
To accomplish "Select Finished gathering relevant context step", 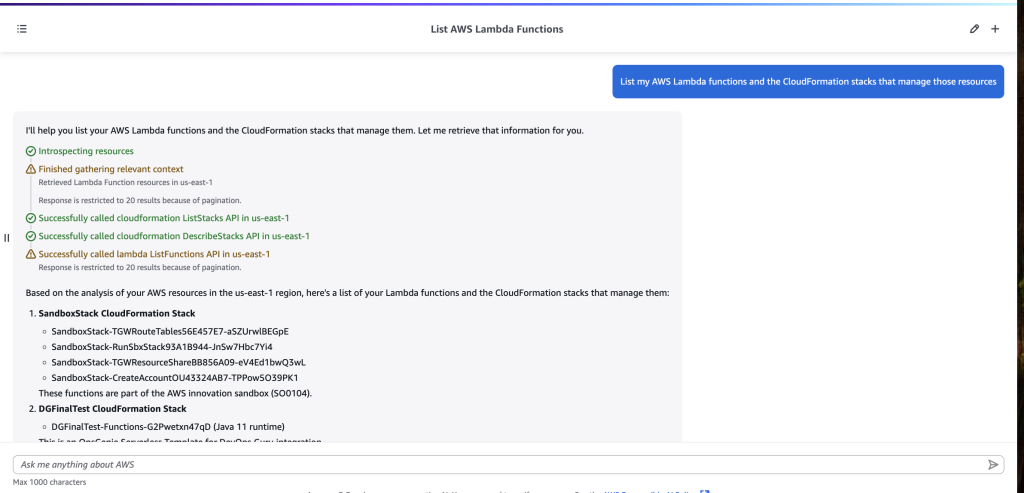I will pyautogui.click(x=111, y=169).
